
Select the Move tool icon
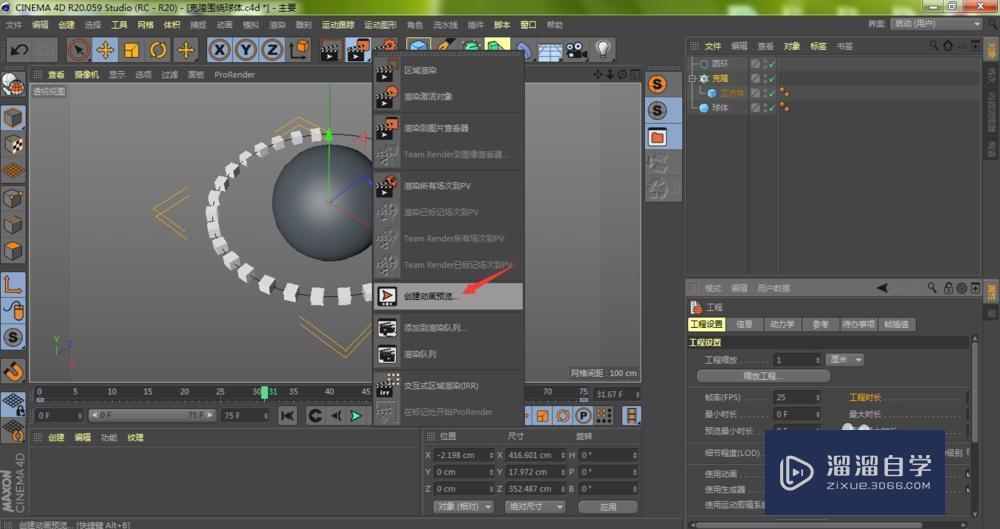105,50
